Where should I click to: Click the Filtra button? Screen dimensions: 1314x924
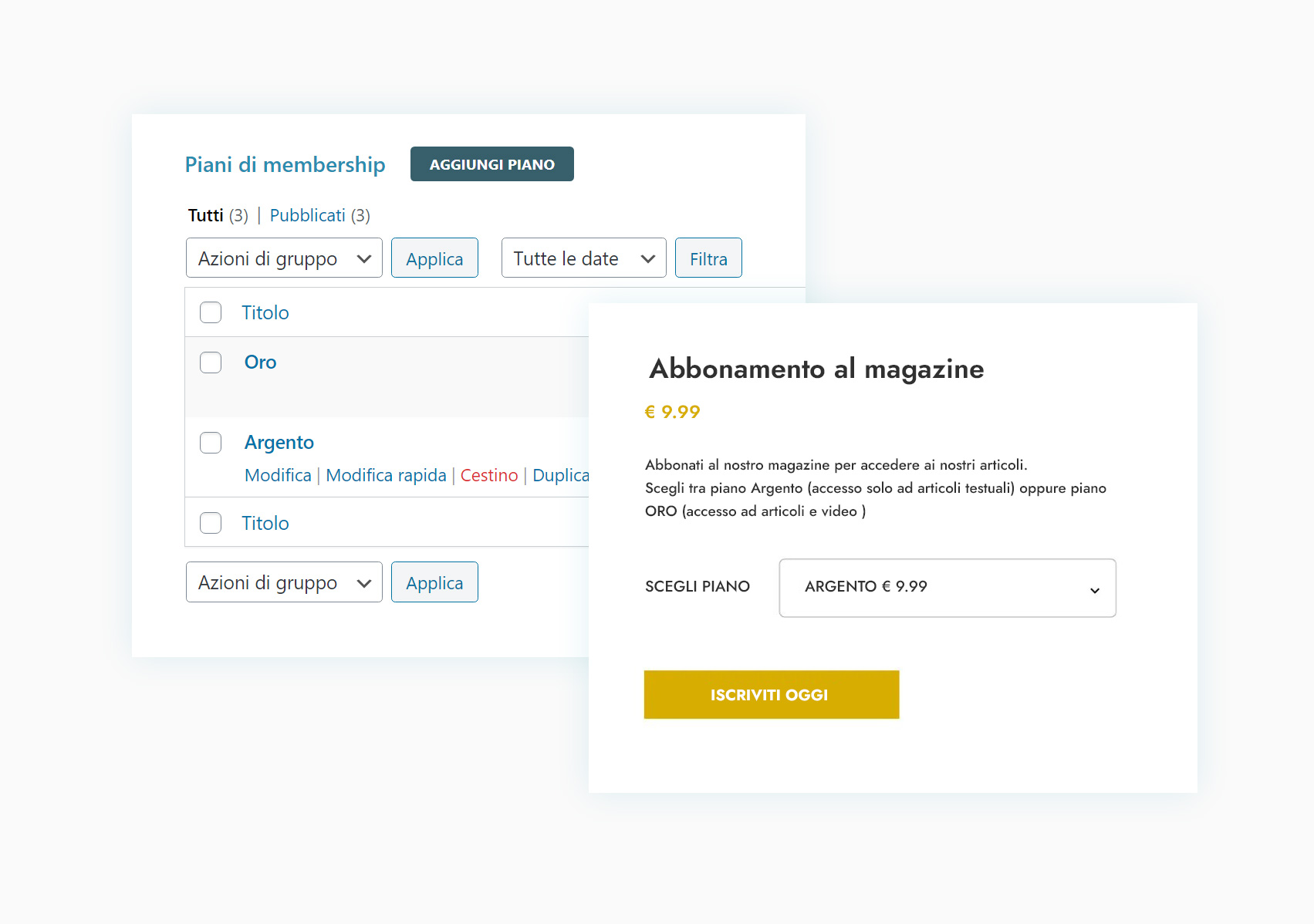[x=708, y=258]
